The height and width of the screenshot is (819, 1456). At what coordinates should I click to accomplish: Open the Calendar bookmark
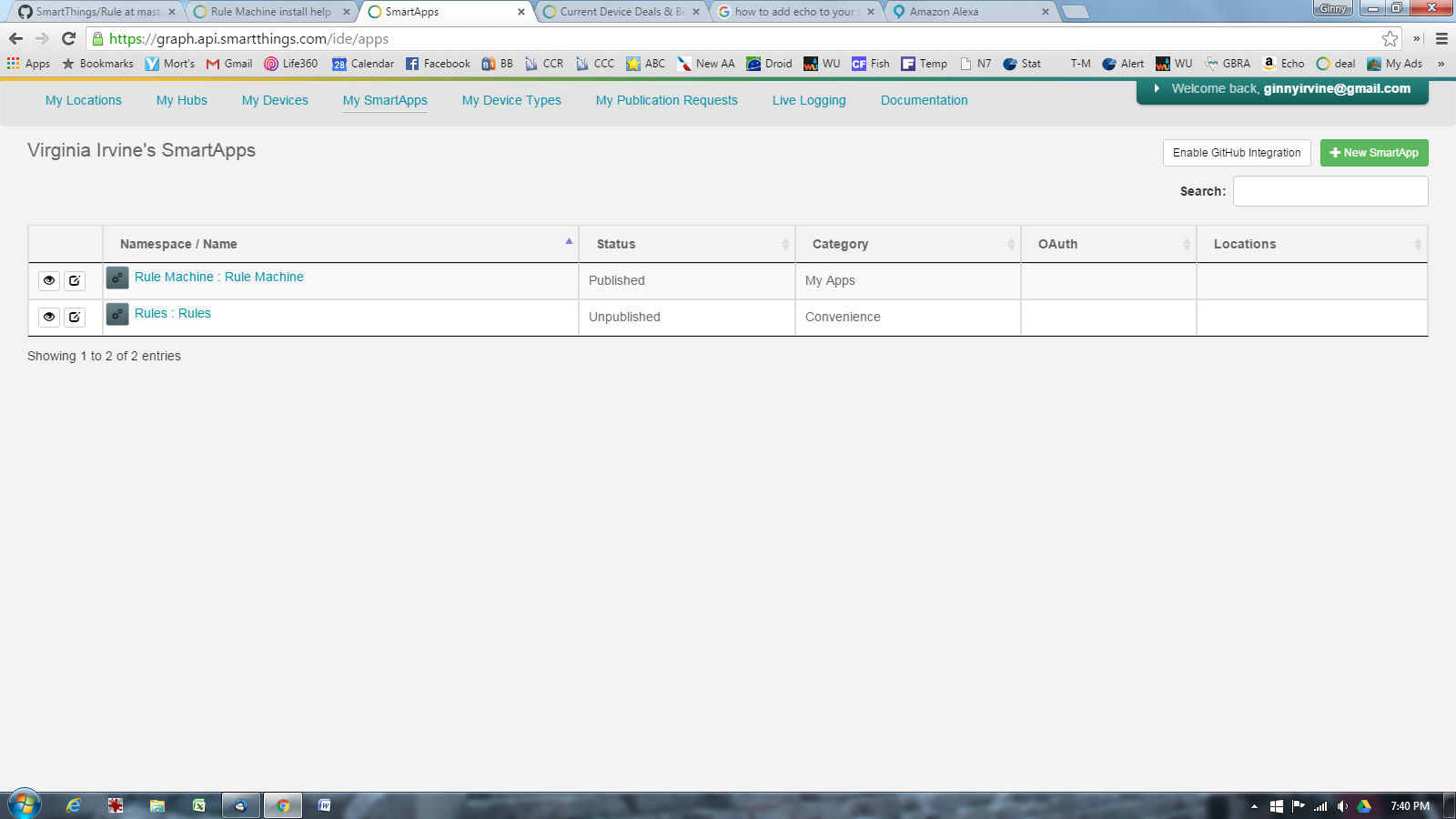(x=363, y=64)
